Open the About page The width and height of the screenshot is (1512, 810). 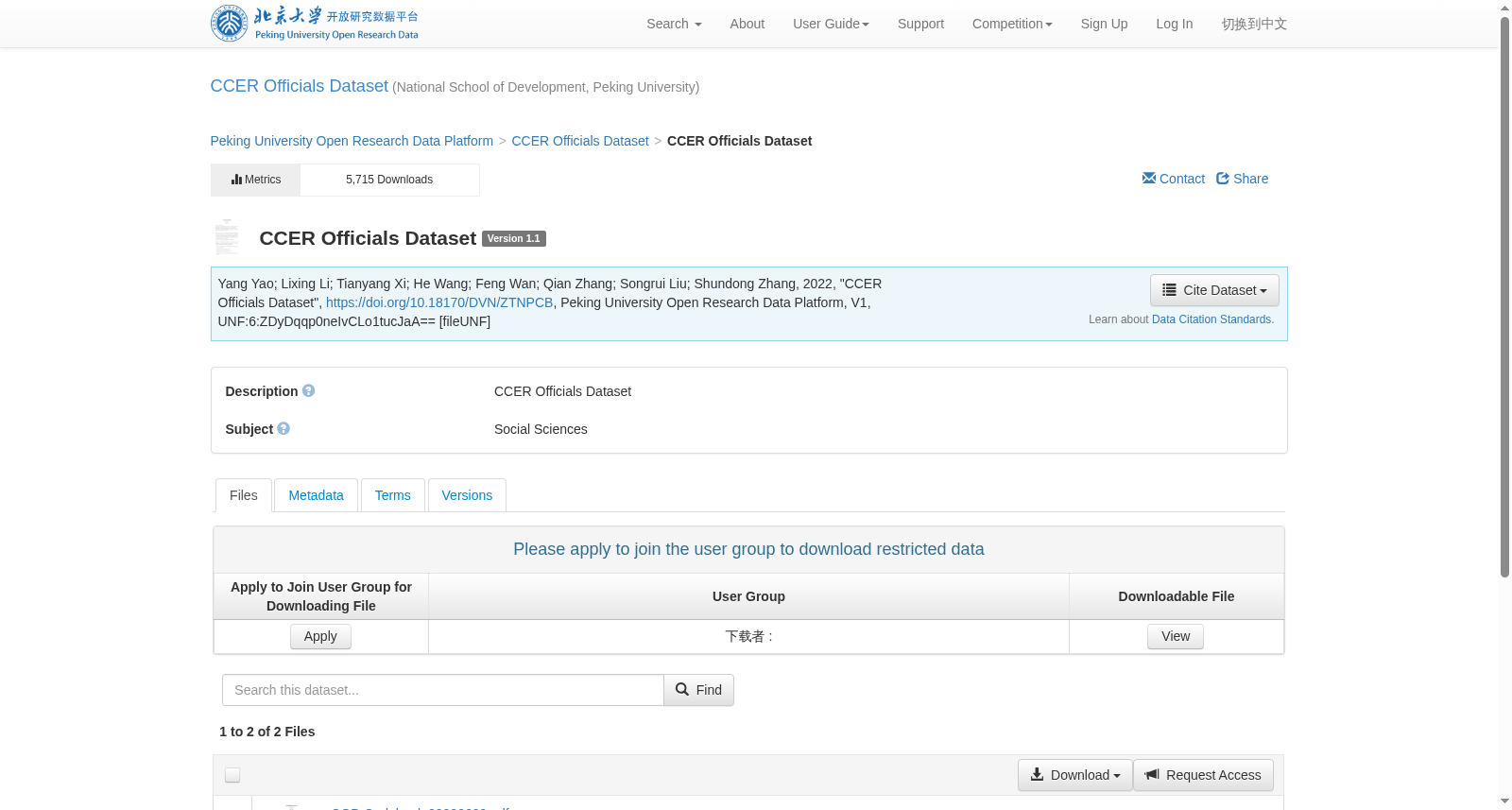pos(747,24)
